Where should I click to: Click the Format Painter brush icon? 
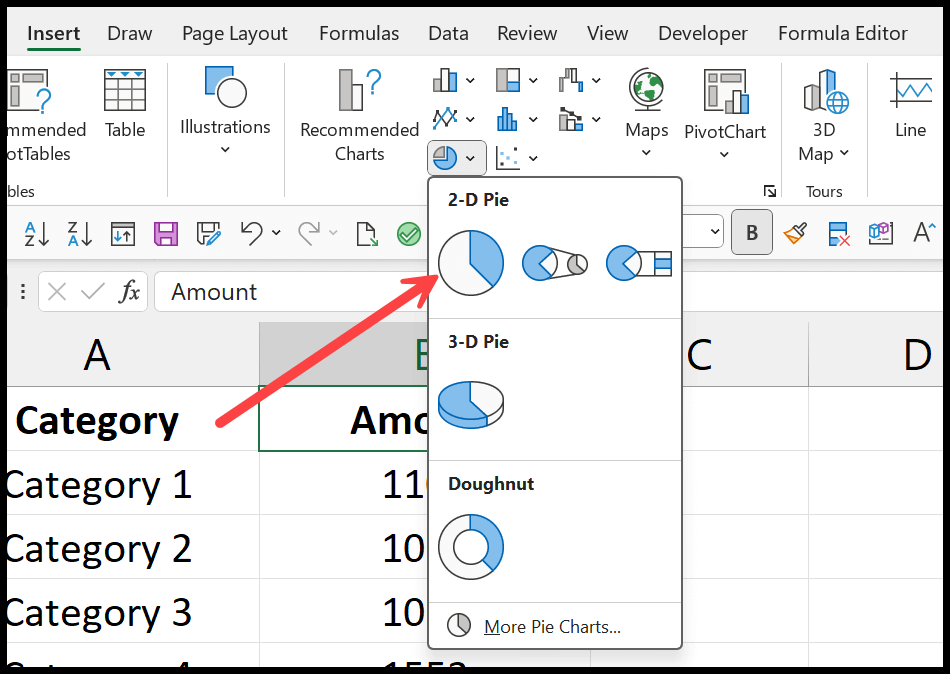pos(795,233)
